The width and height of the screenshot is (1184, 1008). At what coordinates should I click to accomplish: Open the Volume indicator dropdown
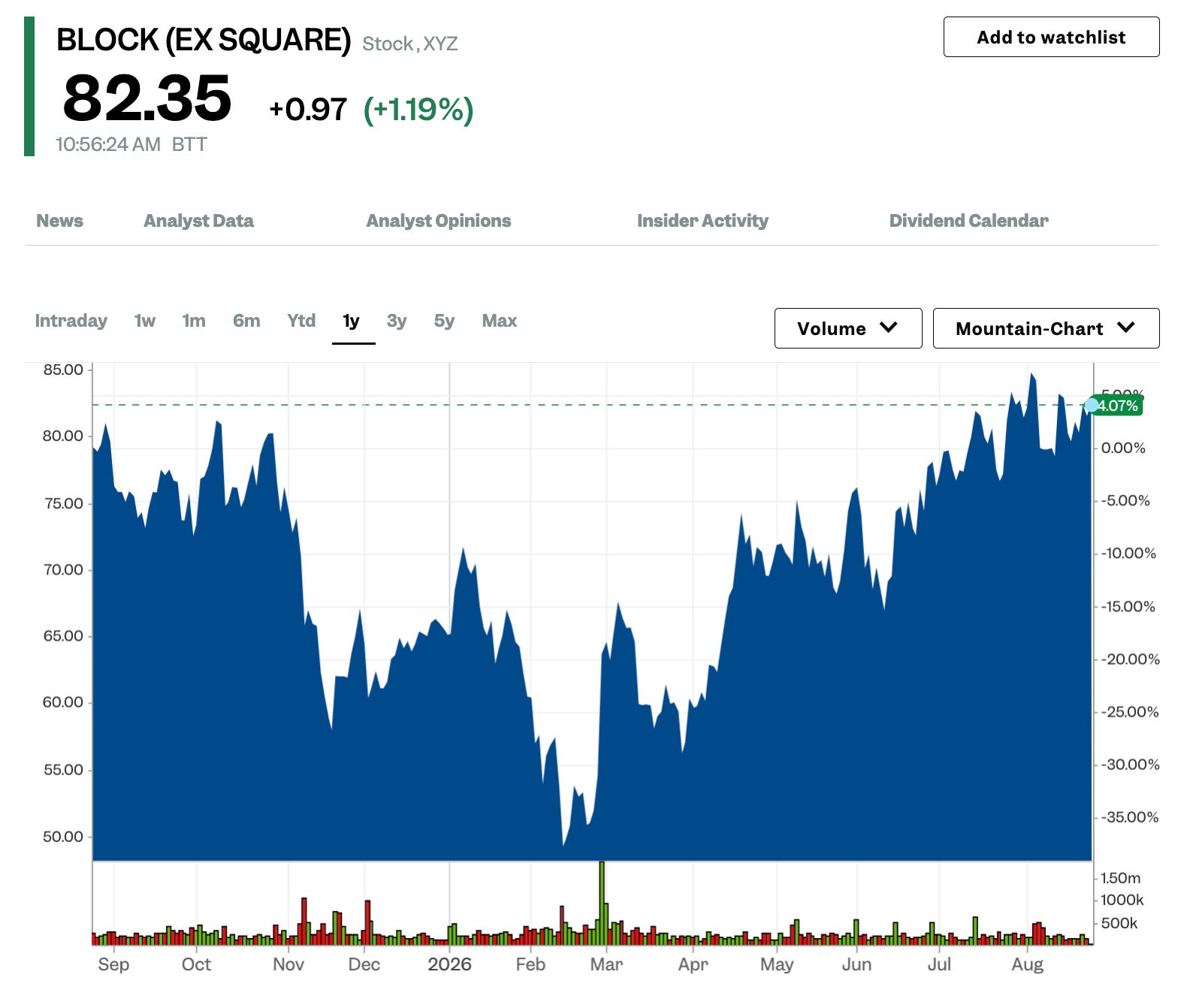(x=848, y=328)
